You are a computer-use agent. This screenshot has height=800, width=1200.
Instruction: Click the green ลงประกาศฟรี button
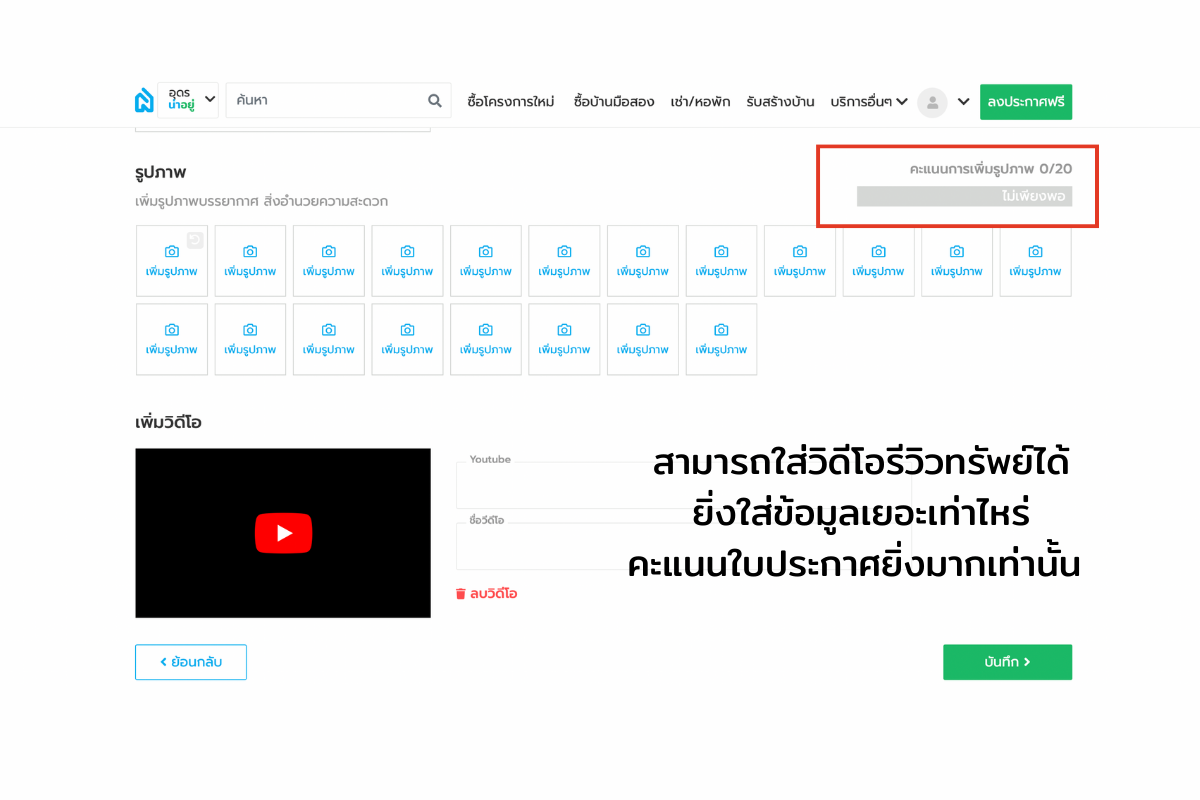(x=1026, y=102)
